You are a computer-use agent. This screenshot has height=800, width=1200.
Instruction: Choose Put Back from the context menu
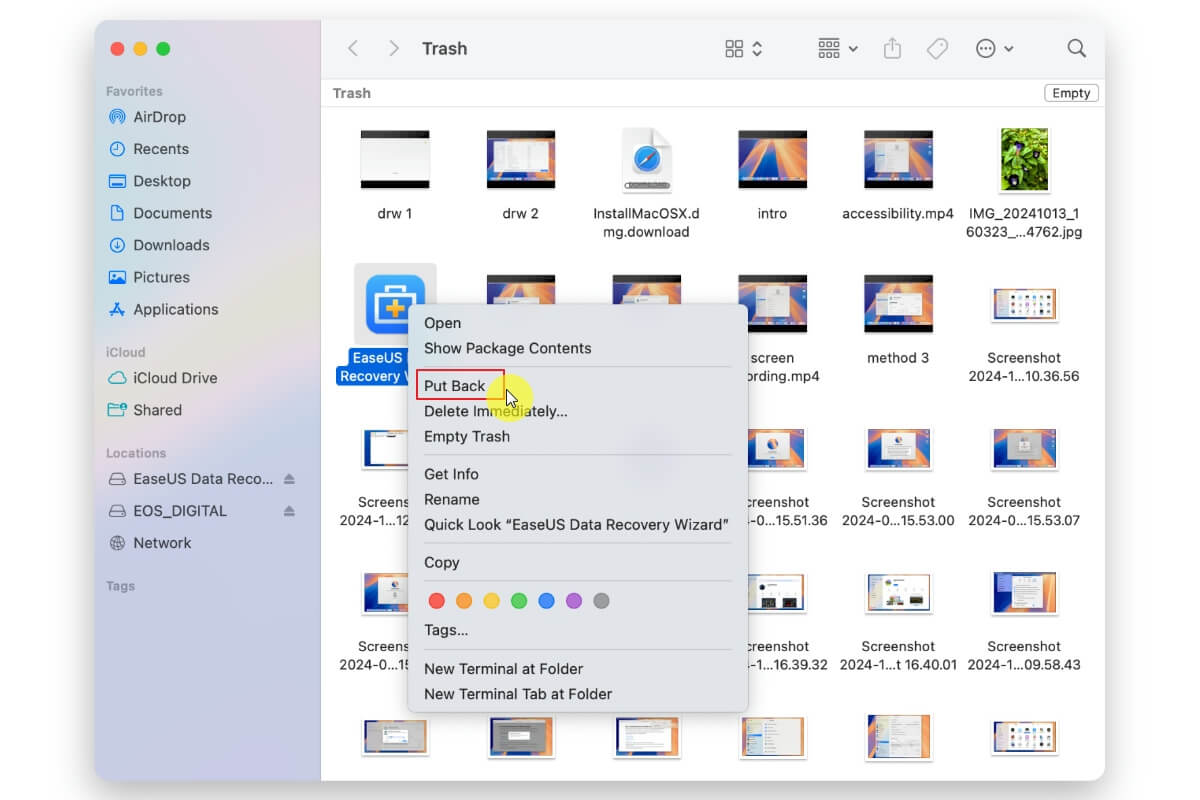(x=455, y=386)
